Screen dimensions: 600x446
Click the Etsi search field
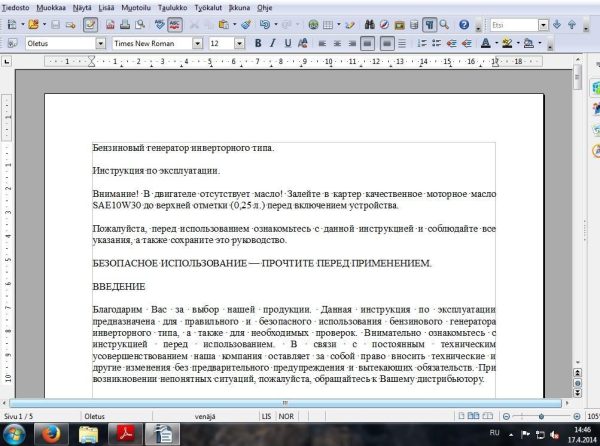[515, 25]
